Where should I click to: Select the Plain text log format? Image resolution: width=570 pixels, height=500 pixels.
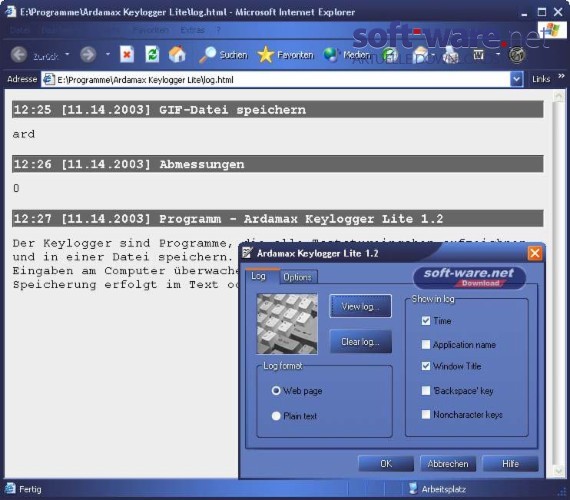coord(276,416)
